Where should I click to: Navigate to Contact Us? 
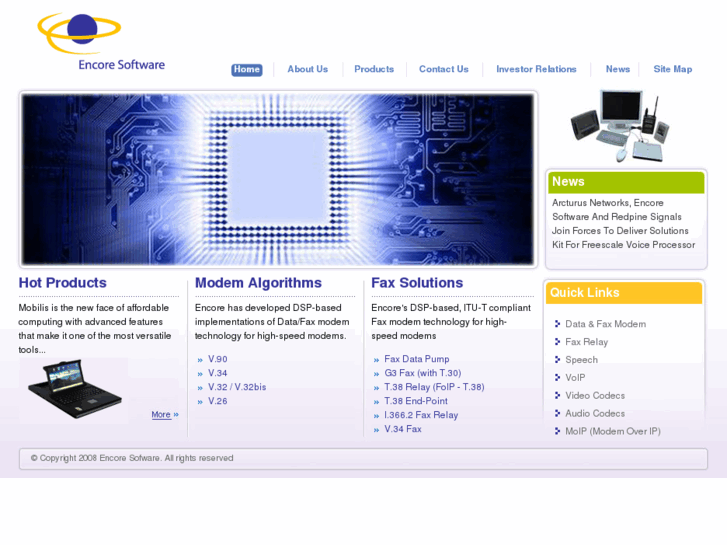point(444,69)
